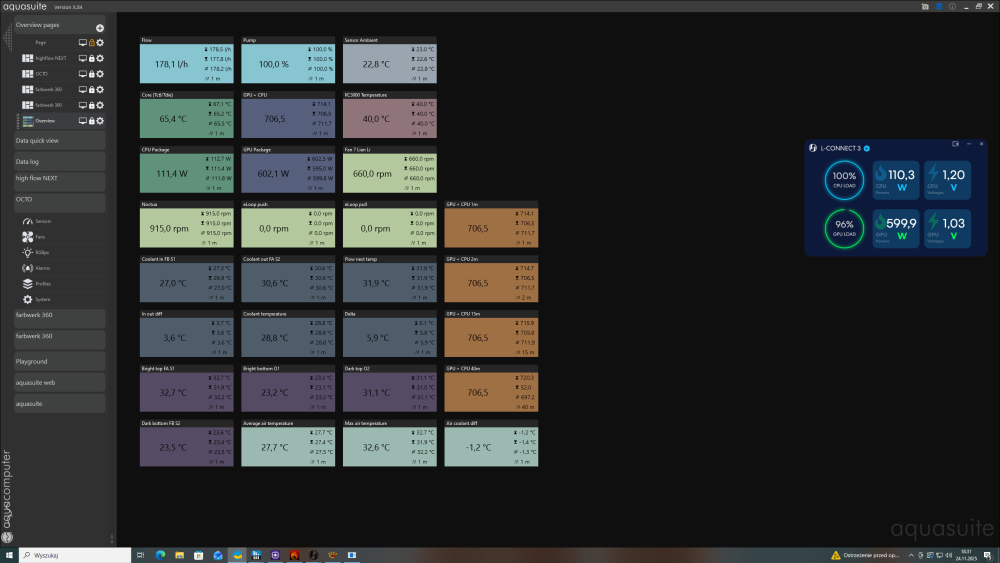Image resolution: width=1000 pixels, height=563 pixels.
Task: Open the L-Connect icon on the taskbar
Action: tap(313, 555)
